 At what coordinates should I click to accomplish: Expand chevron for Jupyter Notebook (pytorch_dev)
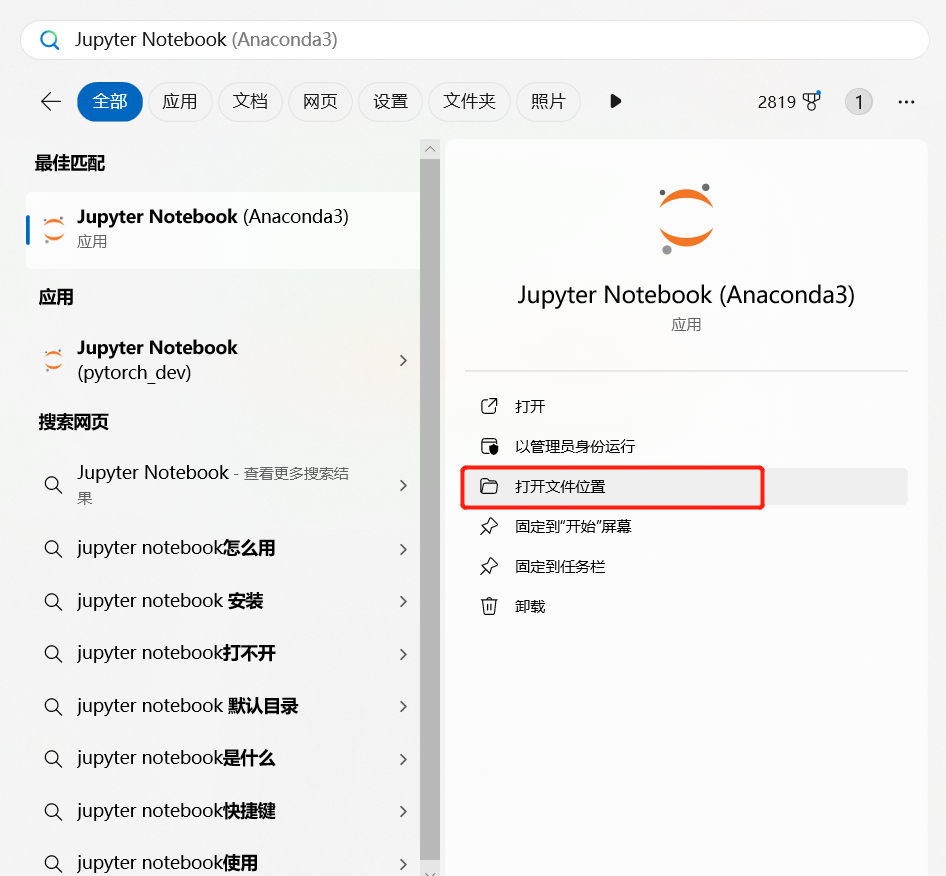pos(404,360)
